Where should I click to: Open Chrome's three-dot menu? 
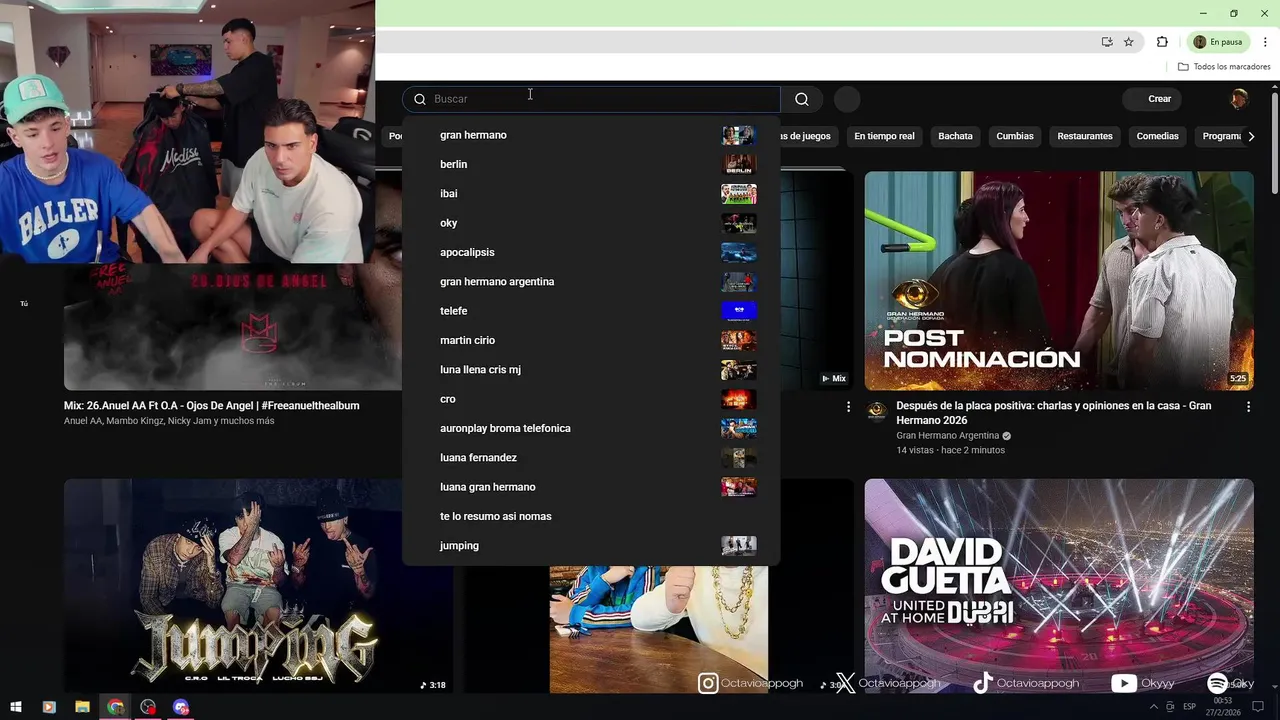(1265, 42)
